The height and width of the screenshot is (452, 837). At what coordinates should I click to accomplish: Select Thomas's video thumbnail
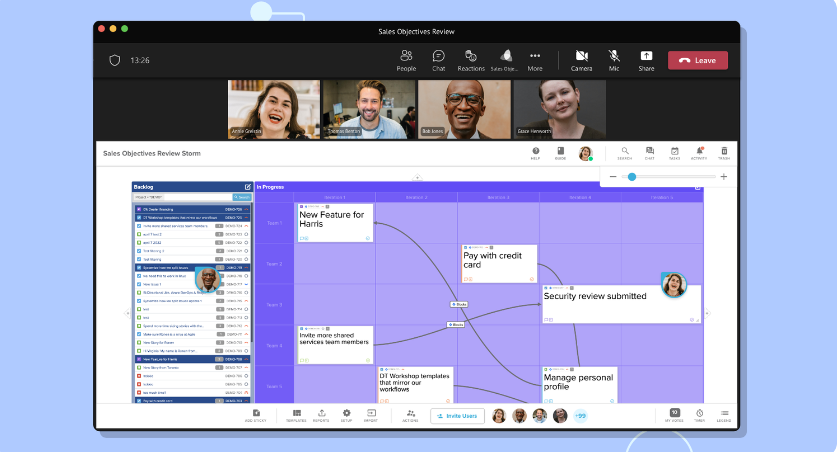[x=369, y=109]
